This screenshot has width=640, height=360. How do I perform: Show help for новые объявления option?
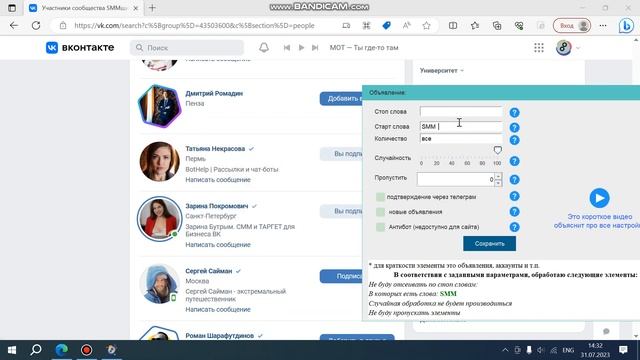click(514, 212)
